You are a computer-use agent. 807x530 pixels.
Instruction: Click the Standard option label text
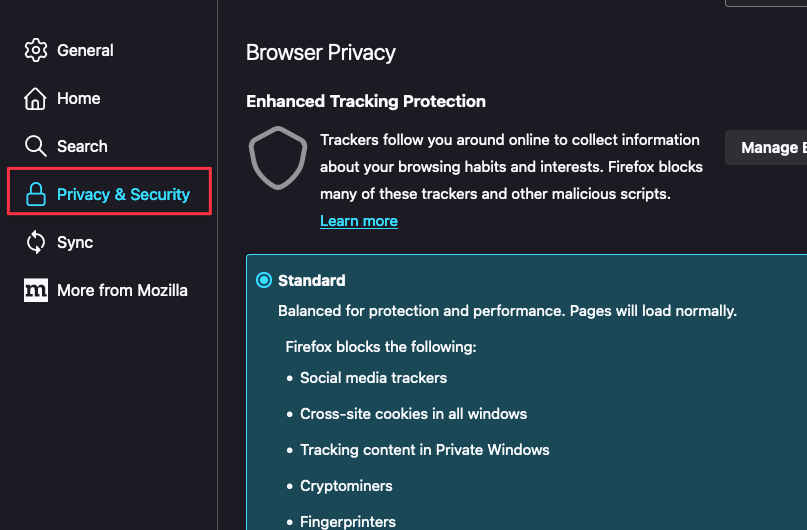click(x=312, y=280)
